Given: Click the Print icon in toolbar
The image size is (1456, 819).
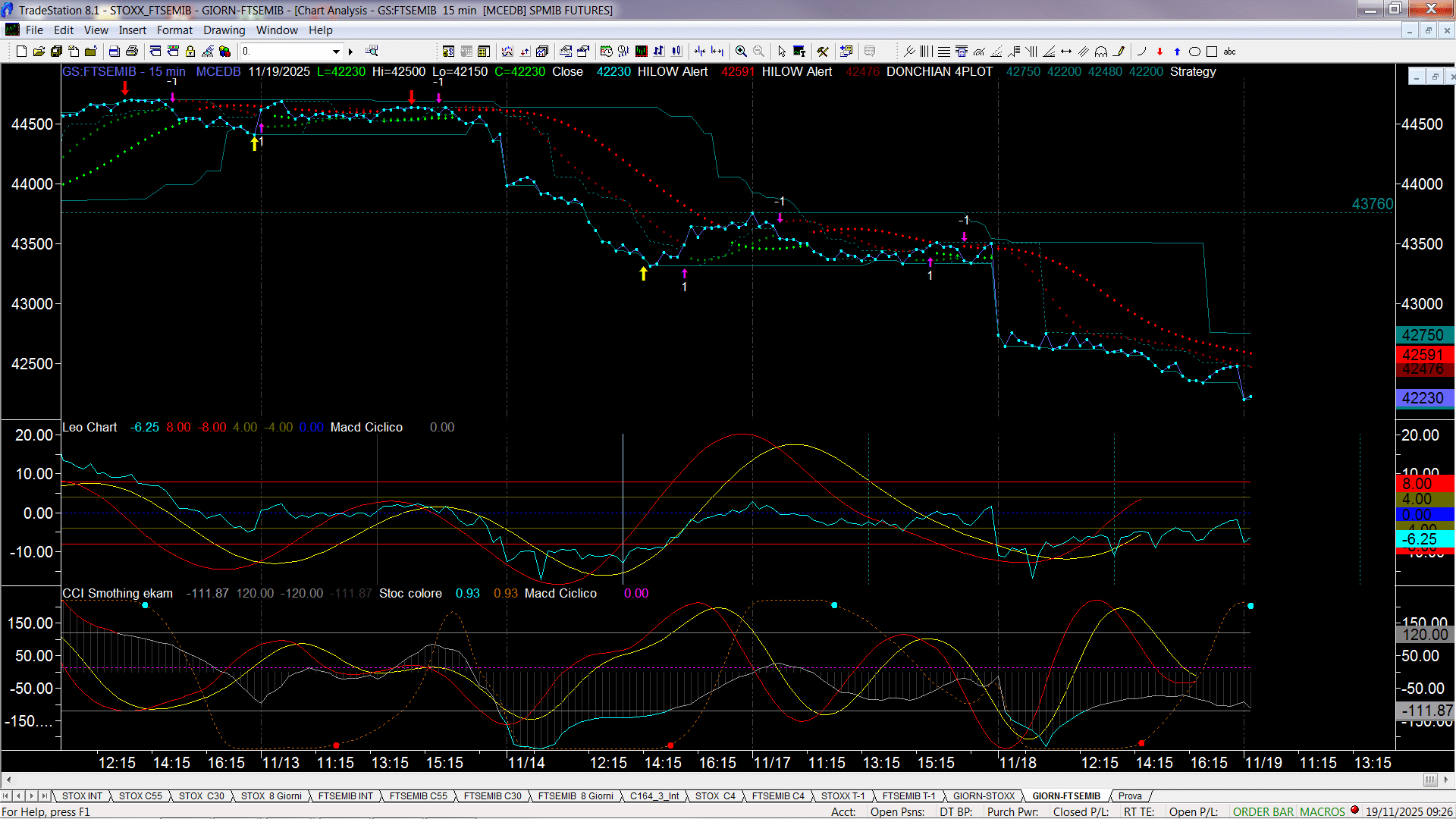Looking at the screenshot, I should click(132, 52).
